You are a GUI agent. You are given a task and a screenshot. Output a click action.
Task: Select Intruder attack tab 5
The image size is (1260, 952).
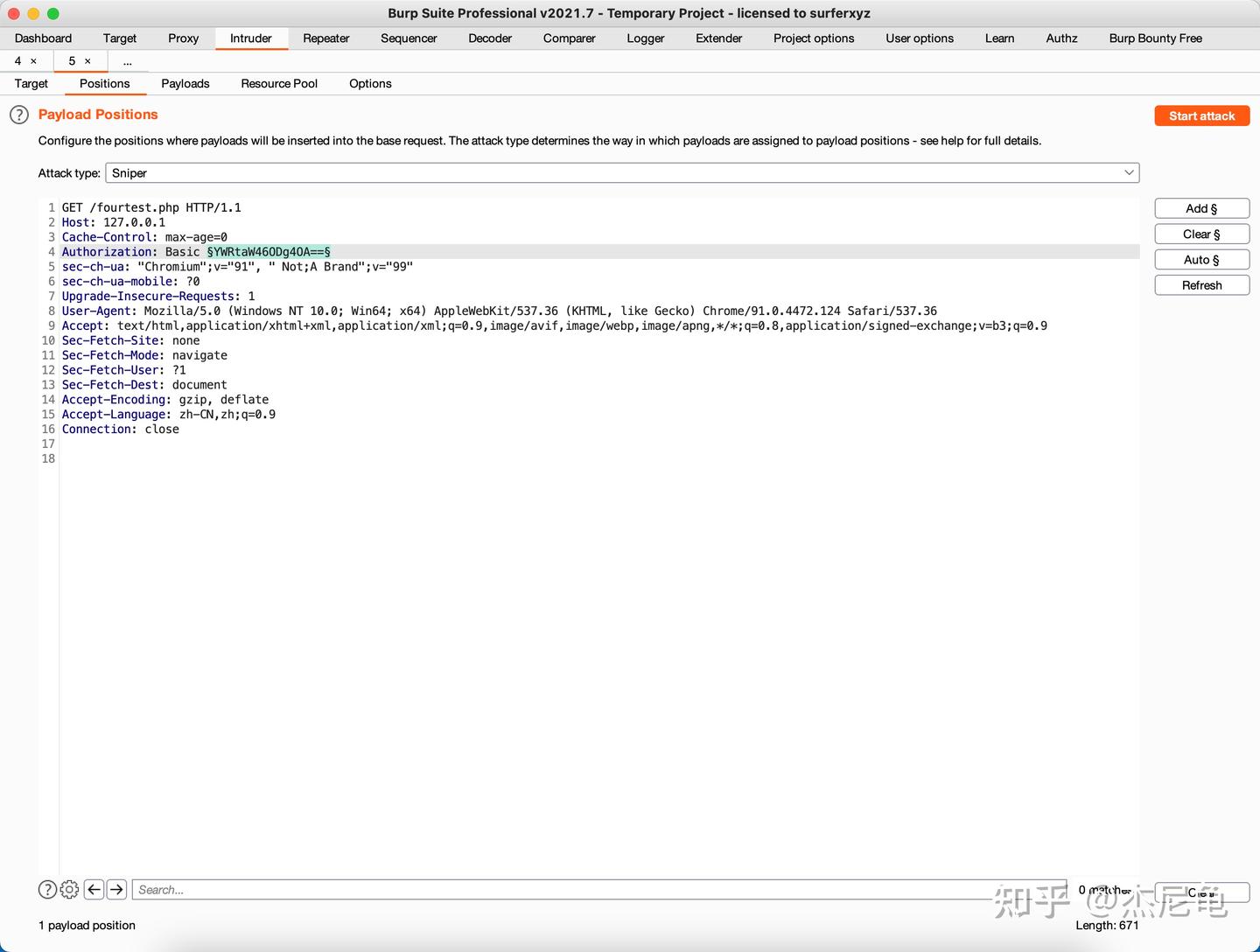(x=73, y=61)
